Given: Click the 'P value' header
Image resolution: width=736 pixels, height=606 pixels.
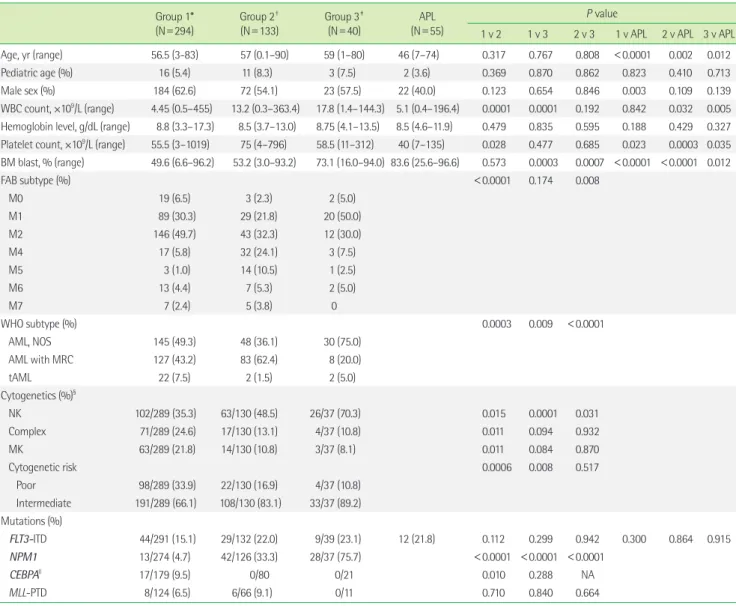Looking at the screenshot, I should click(602, 14).
